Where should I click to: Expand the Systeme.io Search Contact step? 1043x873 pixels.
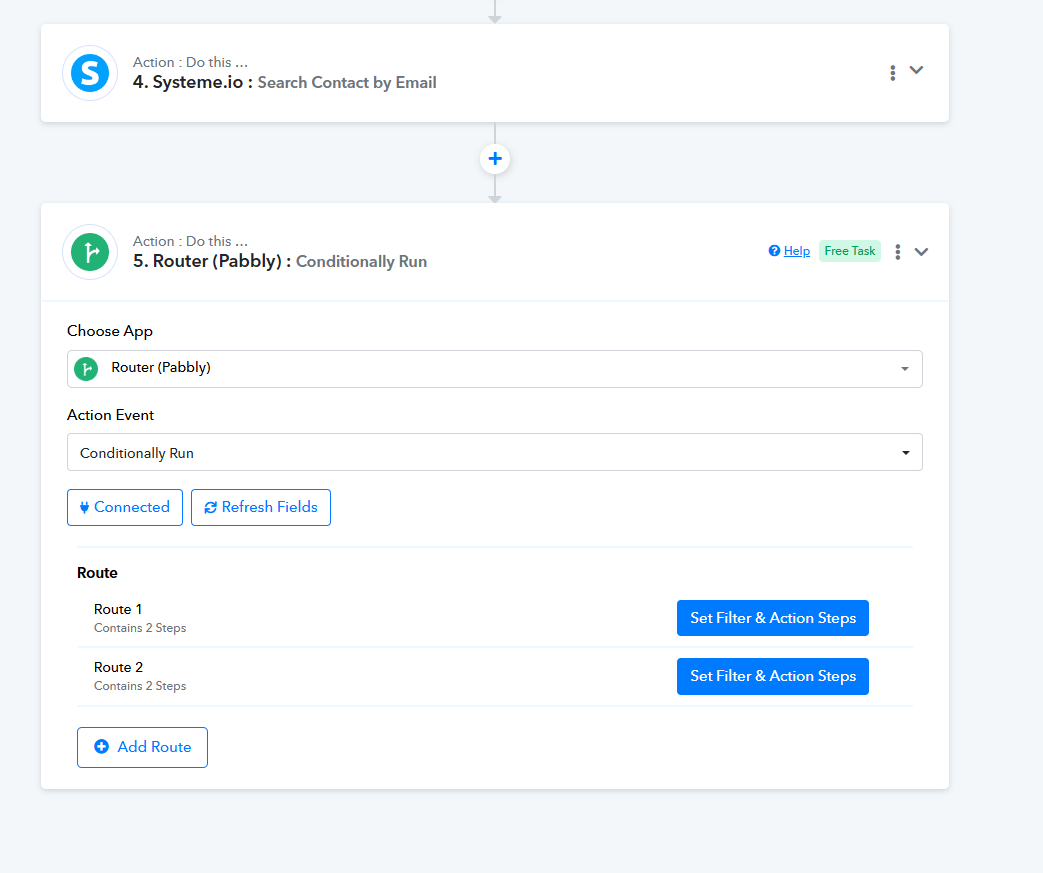(x=917, y=71)
